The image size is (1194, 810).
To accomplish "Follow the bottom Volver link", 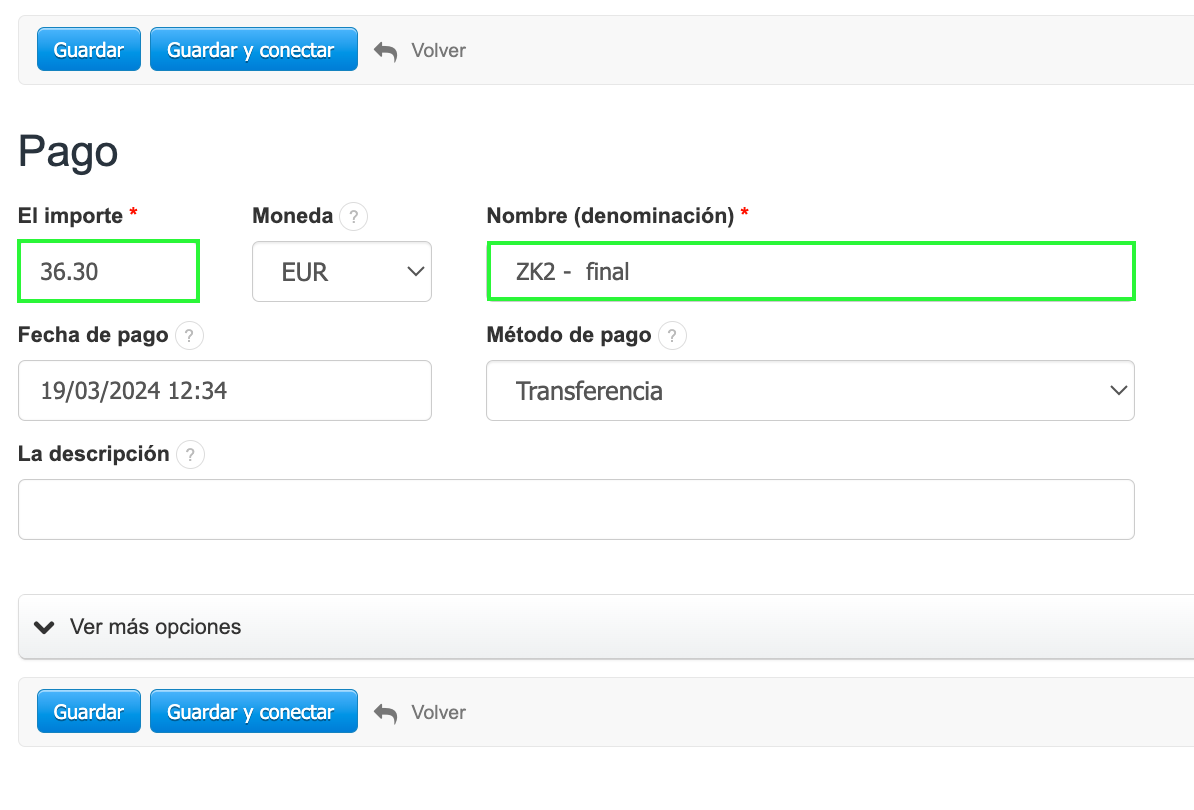I will click(438, 713).
